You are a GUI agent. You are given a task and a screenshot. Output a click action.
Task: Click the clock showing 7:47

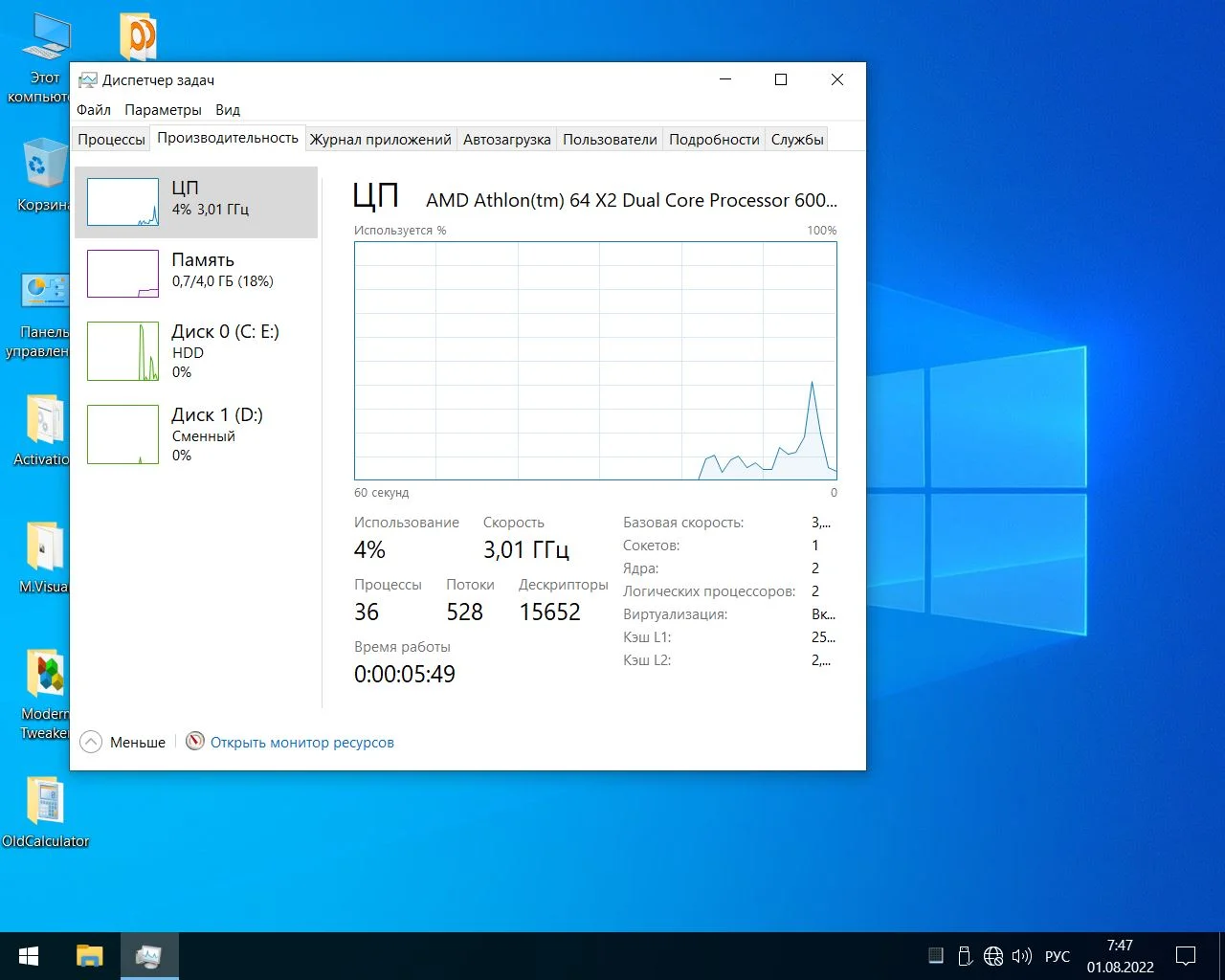[x=1120, y=945]
